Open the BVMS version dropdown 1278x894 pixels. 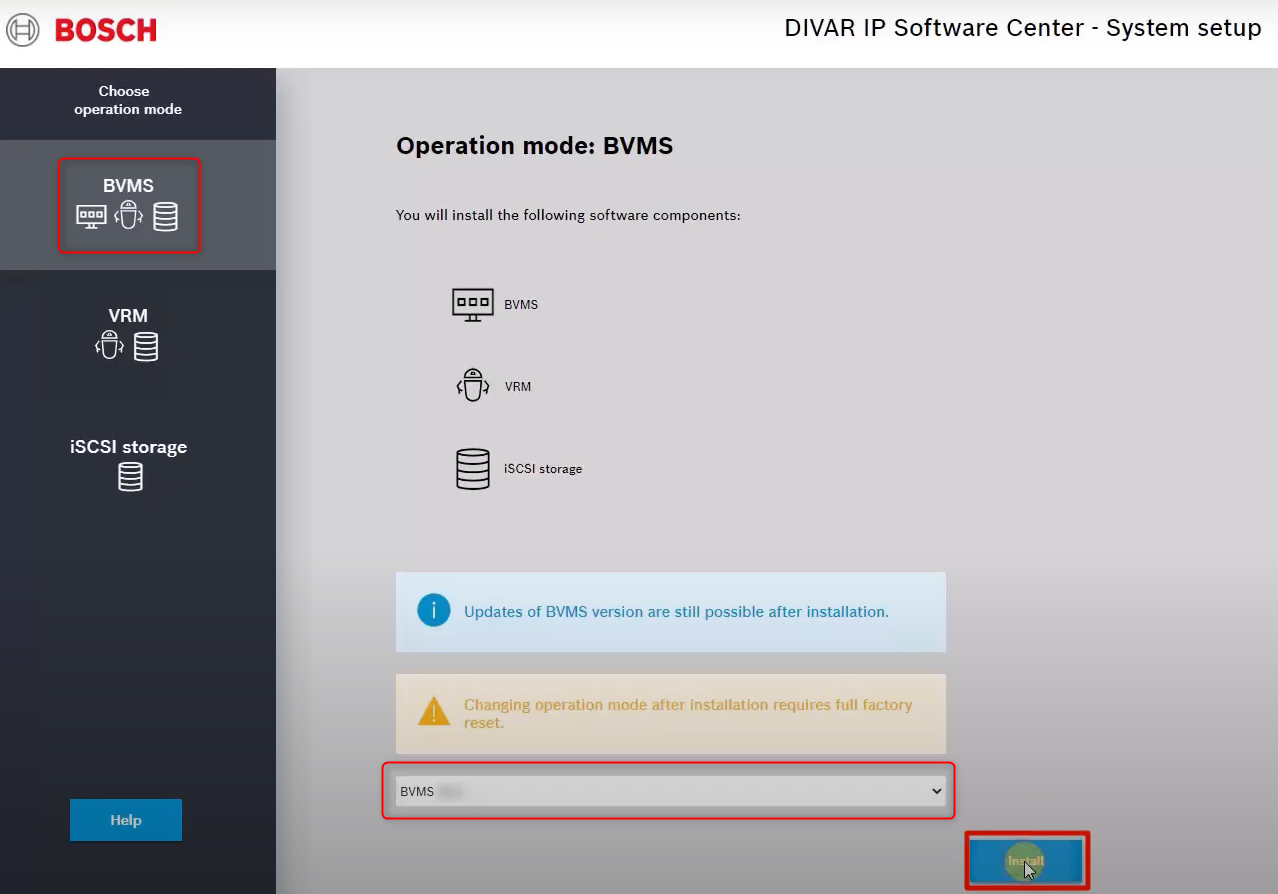point(668,791)
